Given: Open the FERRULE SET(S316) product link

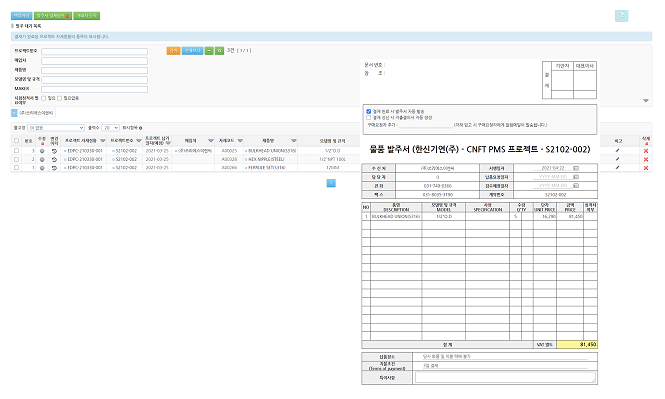Looking at the screenshot, I should [267, 168].
